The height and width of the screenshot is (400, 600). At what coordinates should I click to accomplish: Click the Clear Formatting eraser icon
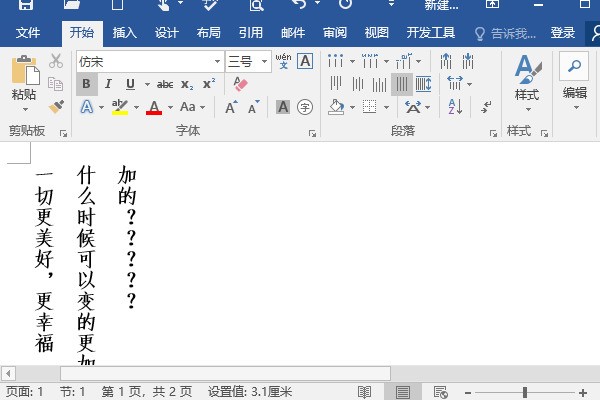coord(239,84)
